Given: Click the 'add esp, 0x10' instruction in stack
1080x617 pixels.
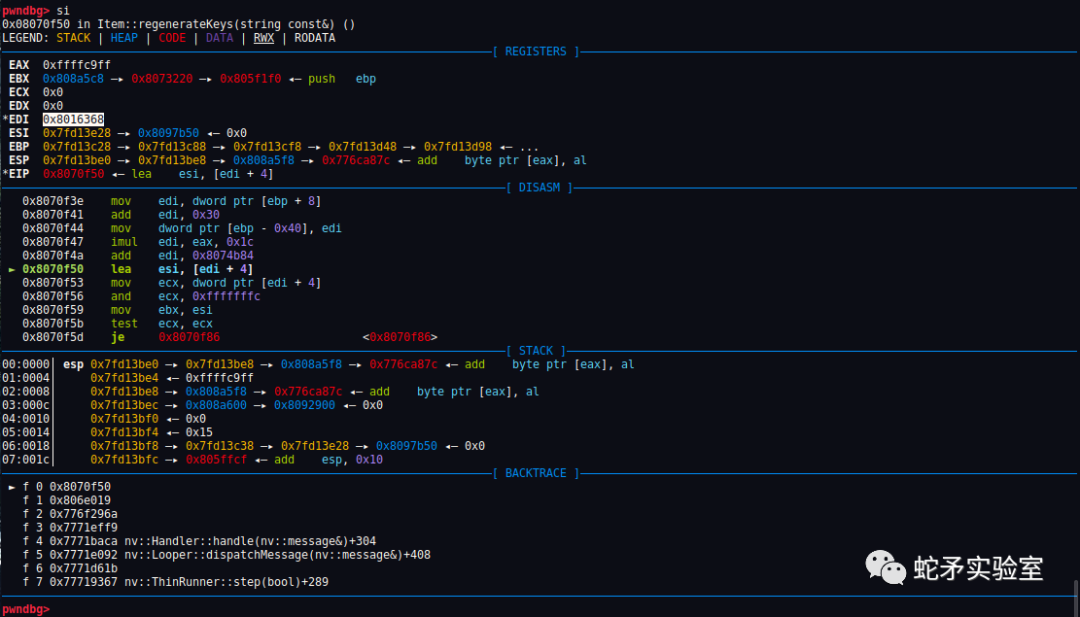Looking at the screenshot, I should click(x=329, y=460).
